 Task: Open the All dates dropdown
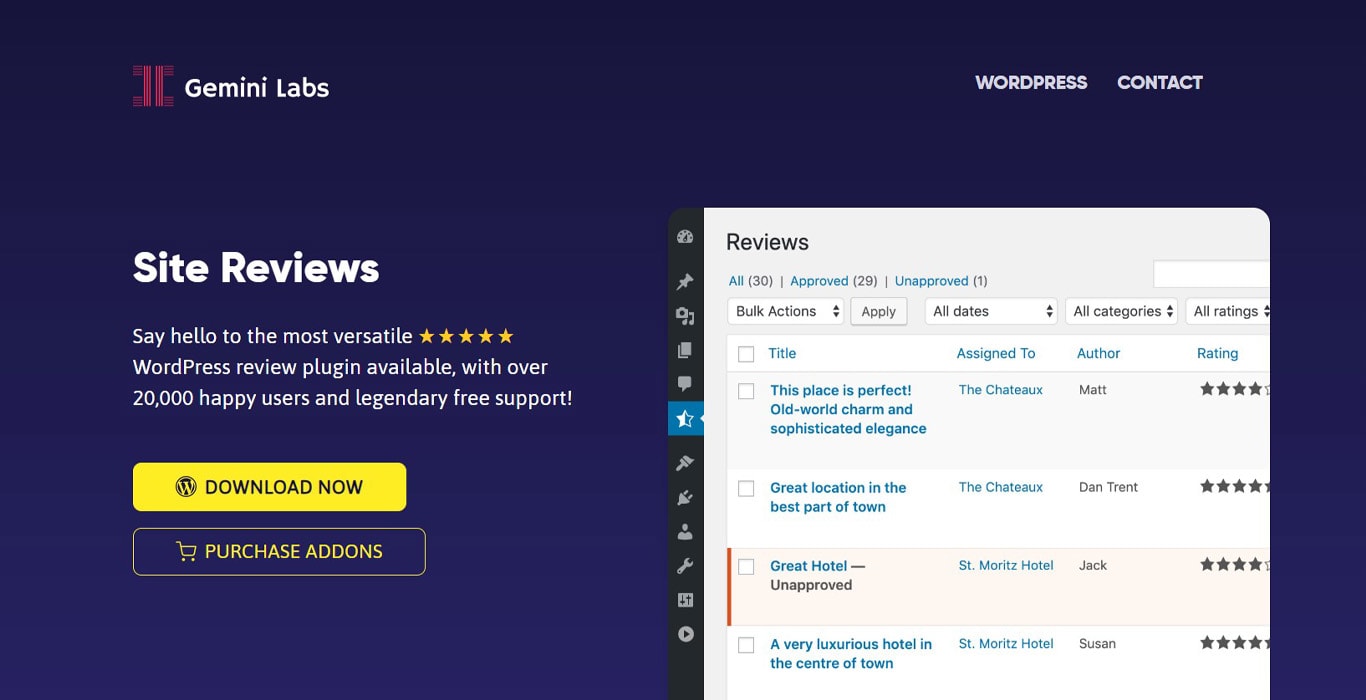point(990,311)
